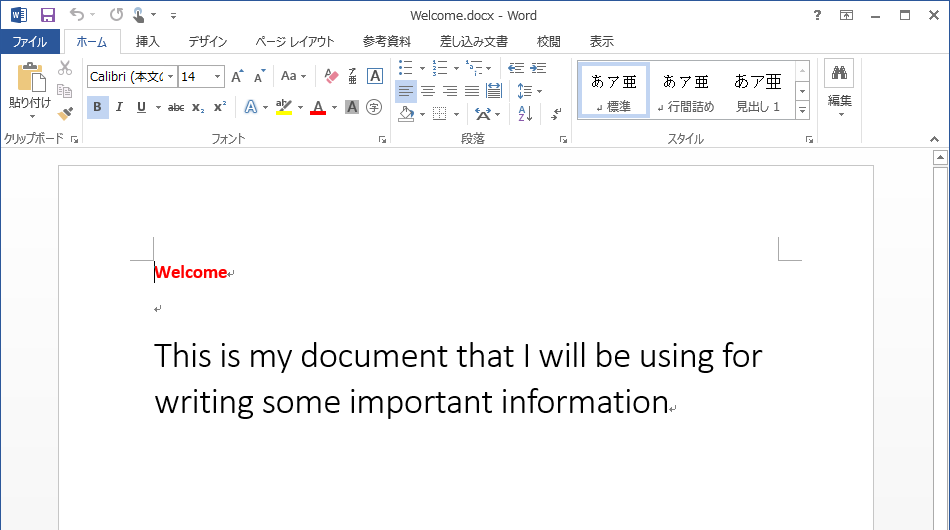Click the touch/mouse mode icon
950x530 pixels.
pos(139,15)
